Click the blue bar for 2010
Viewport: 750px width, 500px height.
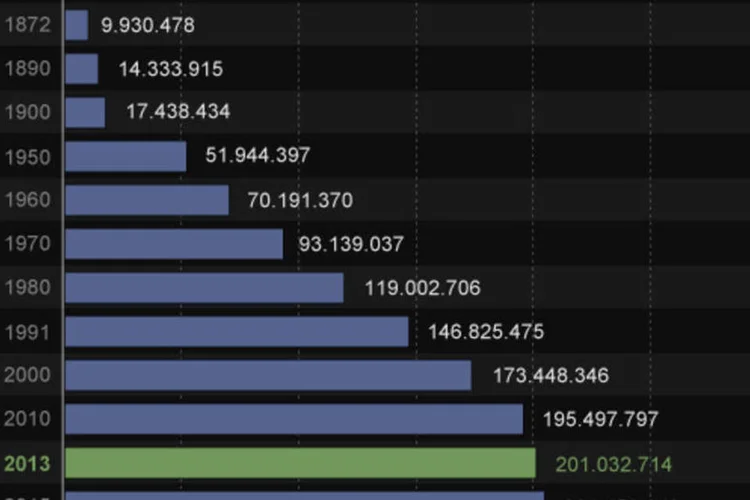point(294,419)
